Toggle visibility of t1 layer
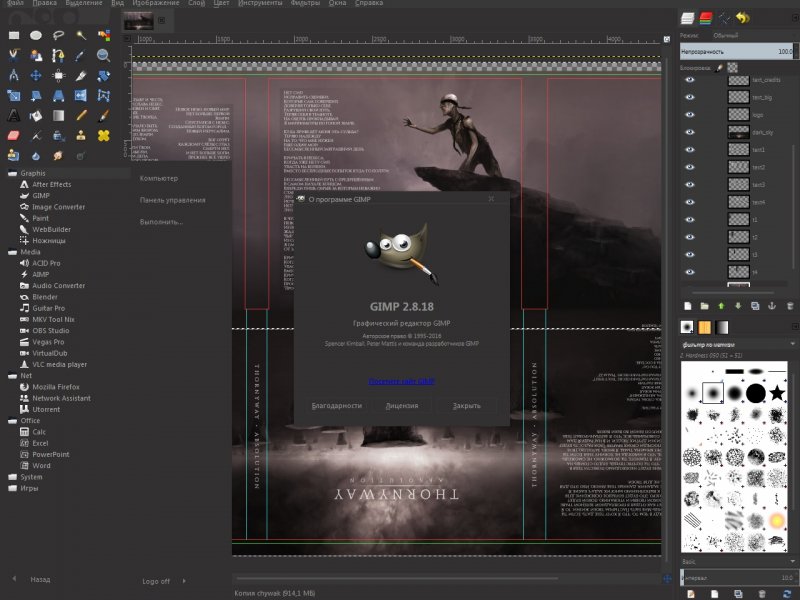 coord(690,219)
